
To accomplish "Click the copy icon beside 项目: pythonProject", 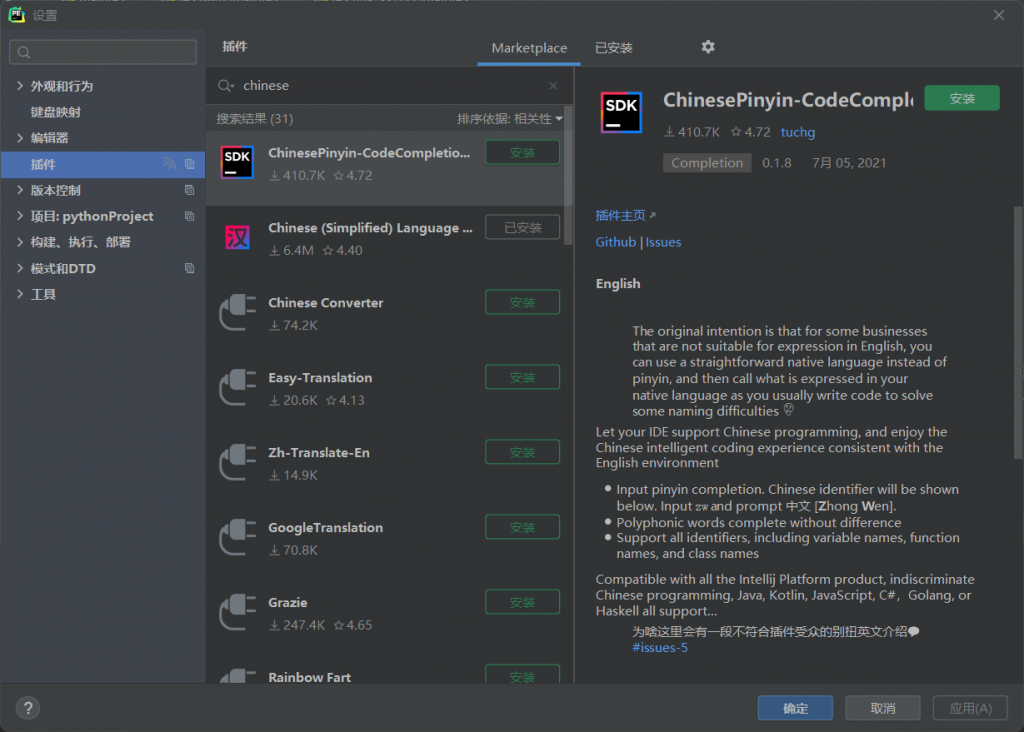I will (x=189, y=216).
